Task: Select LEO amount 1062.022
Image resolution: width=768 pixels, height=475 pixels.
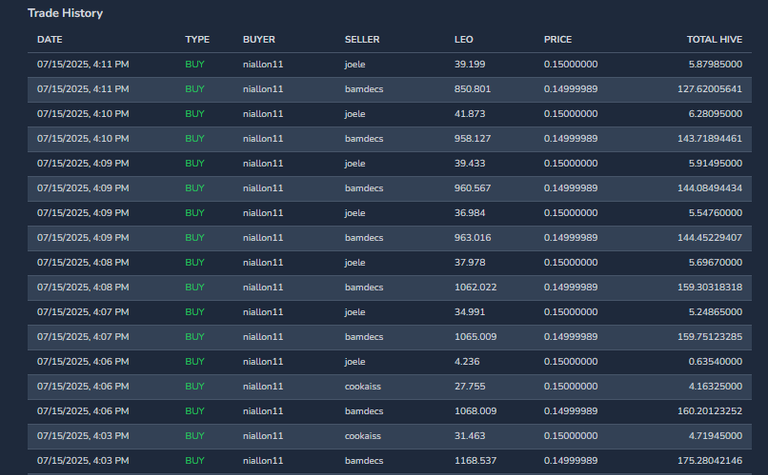Action: click(x=476, y=287)
